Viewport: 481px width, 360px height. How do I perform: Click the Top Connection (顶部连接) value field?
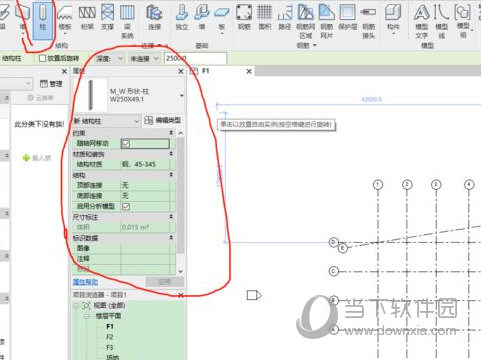(145, 185)
